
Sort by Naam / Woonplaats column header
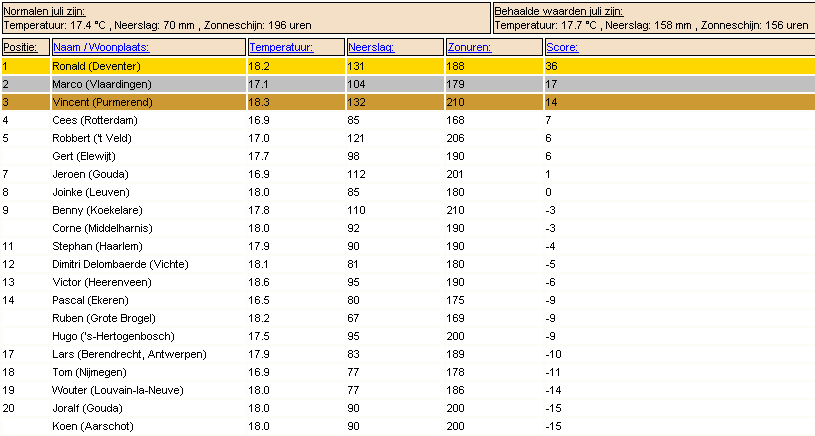pos(101,47)
